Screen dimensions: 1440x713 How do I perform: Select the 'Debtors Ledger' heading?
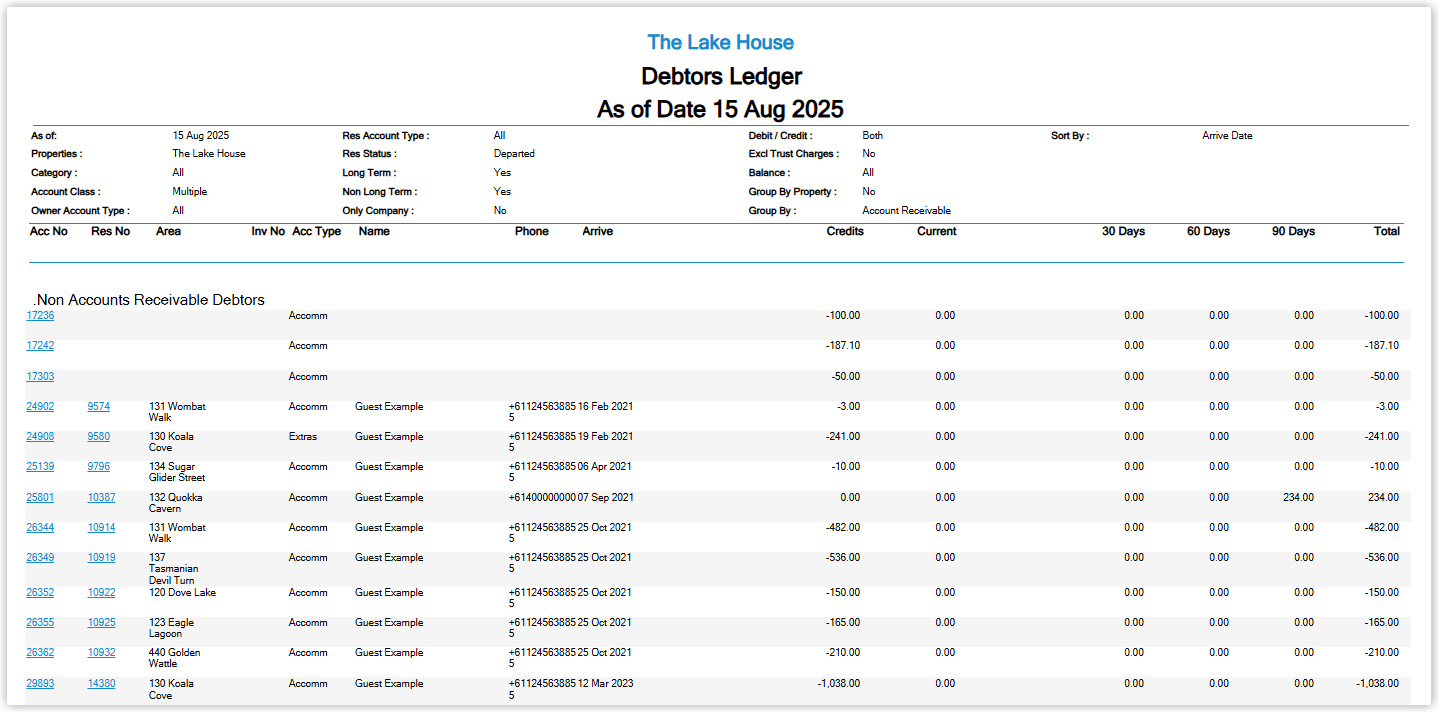721,76
